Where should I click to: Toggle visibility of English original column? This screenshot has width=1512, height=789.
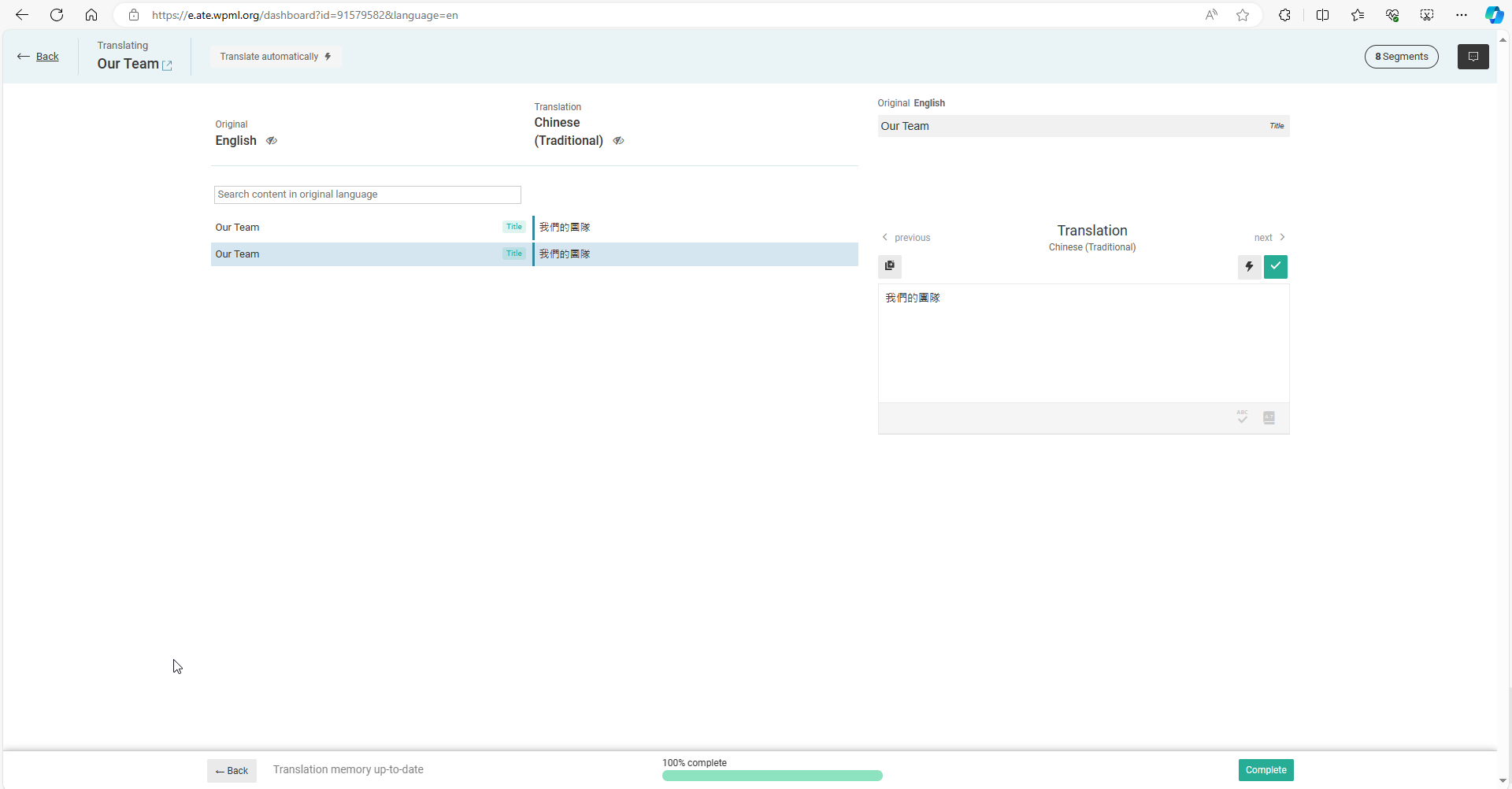point(272,141)
